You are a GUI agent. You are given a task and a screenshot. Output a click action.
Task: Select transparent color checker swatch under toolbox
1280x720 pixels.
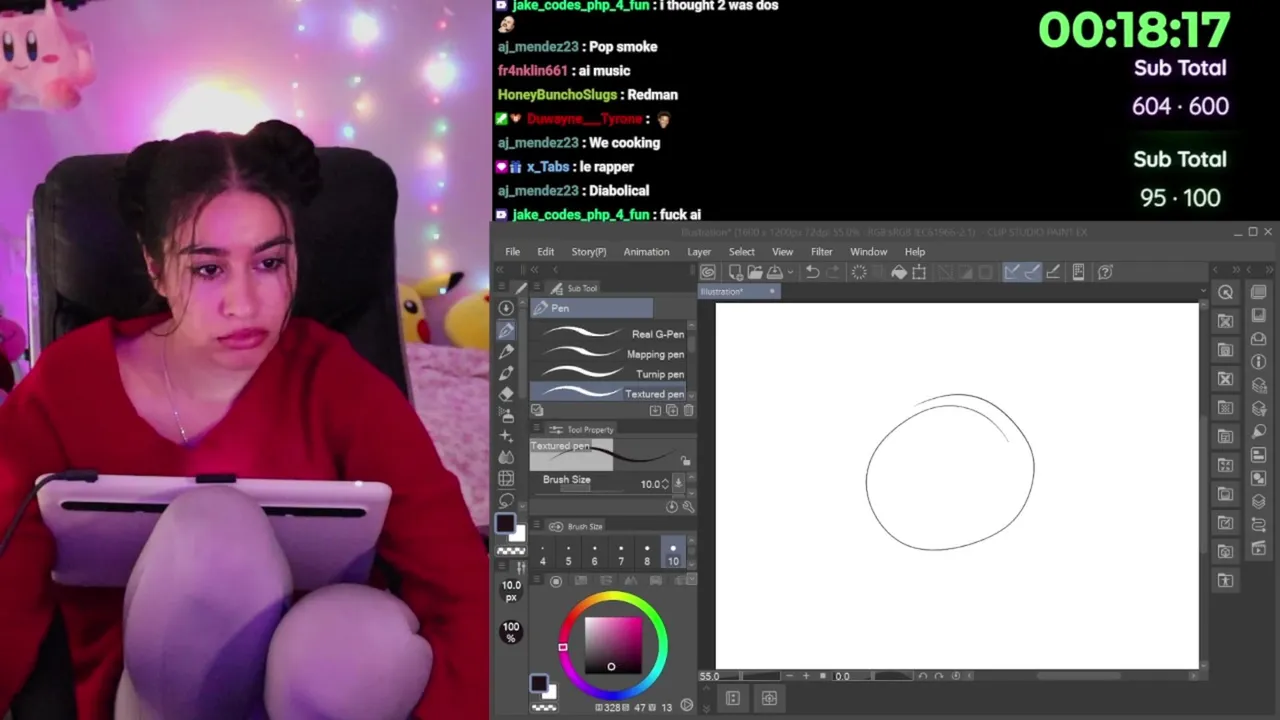point(511,551)
